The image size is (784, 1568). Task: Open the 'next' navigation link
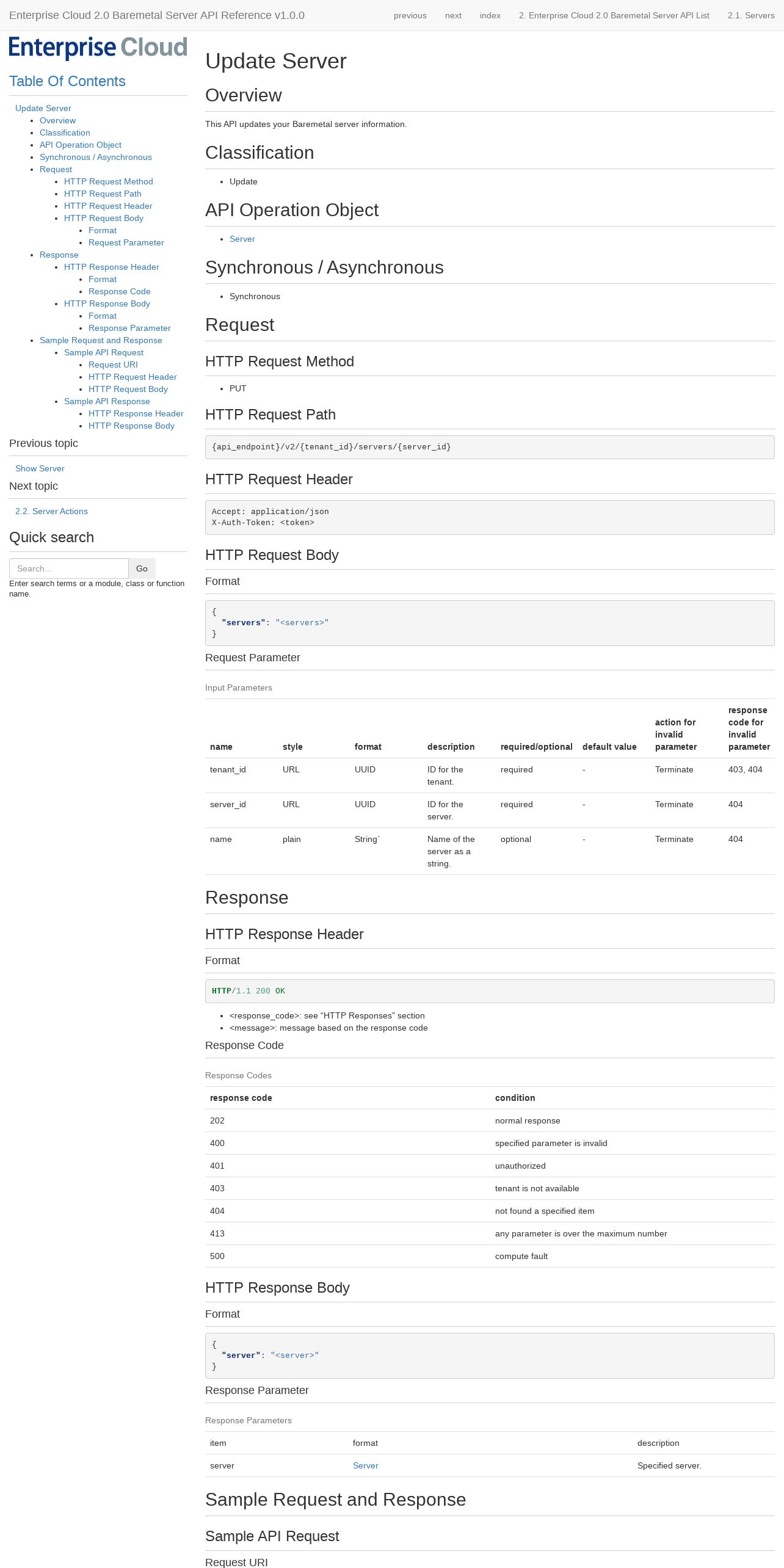[453, 15]
